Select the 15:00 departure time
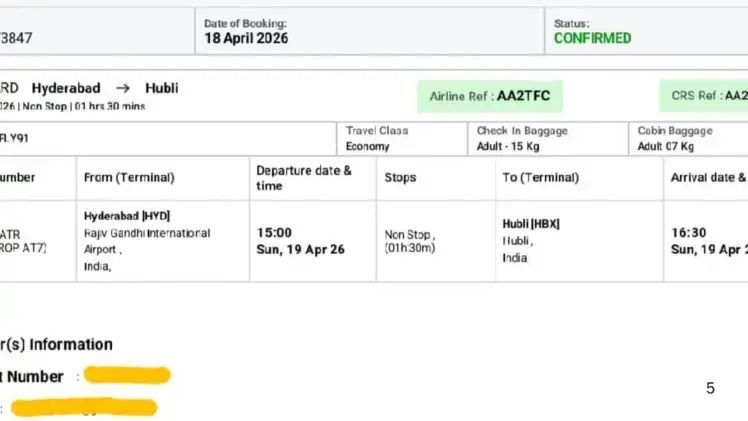Screen dimensions: 748x421 [274, 233]
